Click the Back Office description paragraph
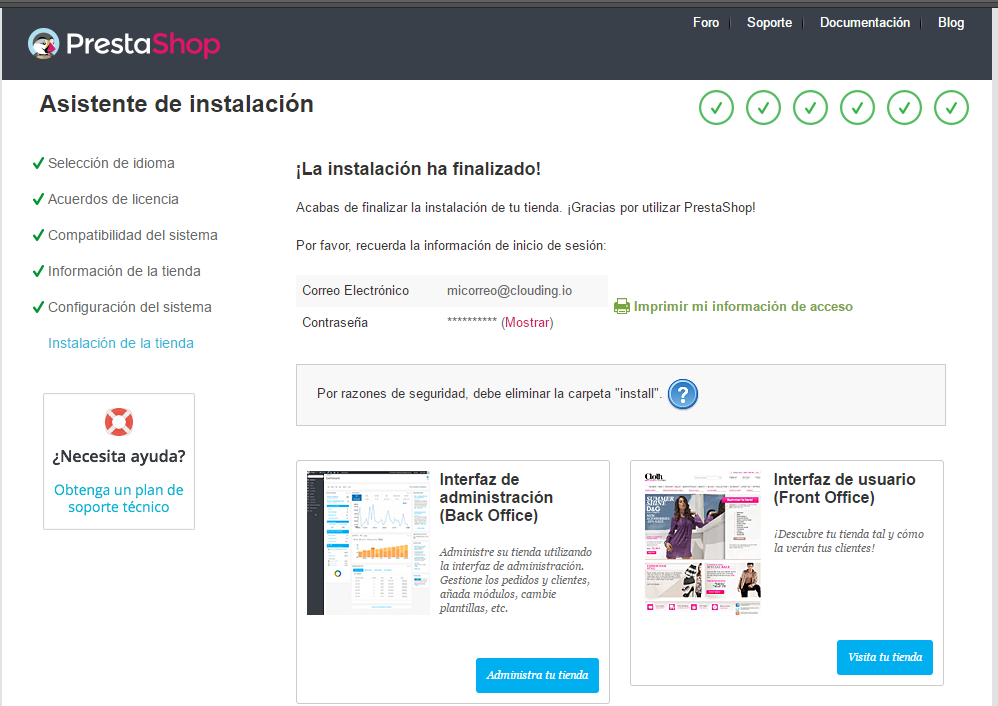 pyautogui.click(x=516, y=580)
